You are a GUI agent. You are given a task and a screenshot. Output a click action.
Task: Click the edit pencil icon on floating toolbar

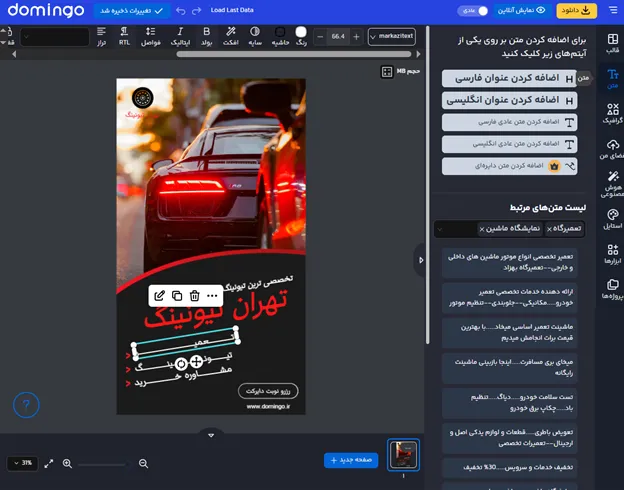[159, 296]
